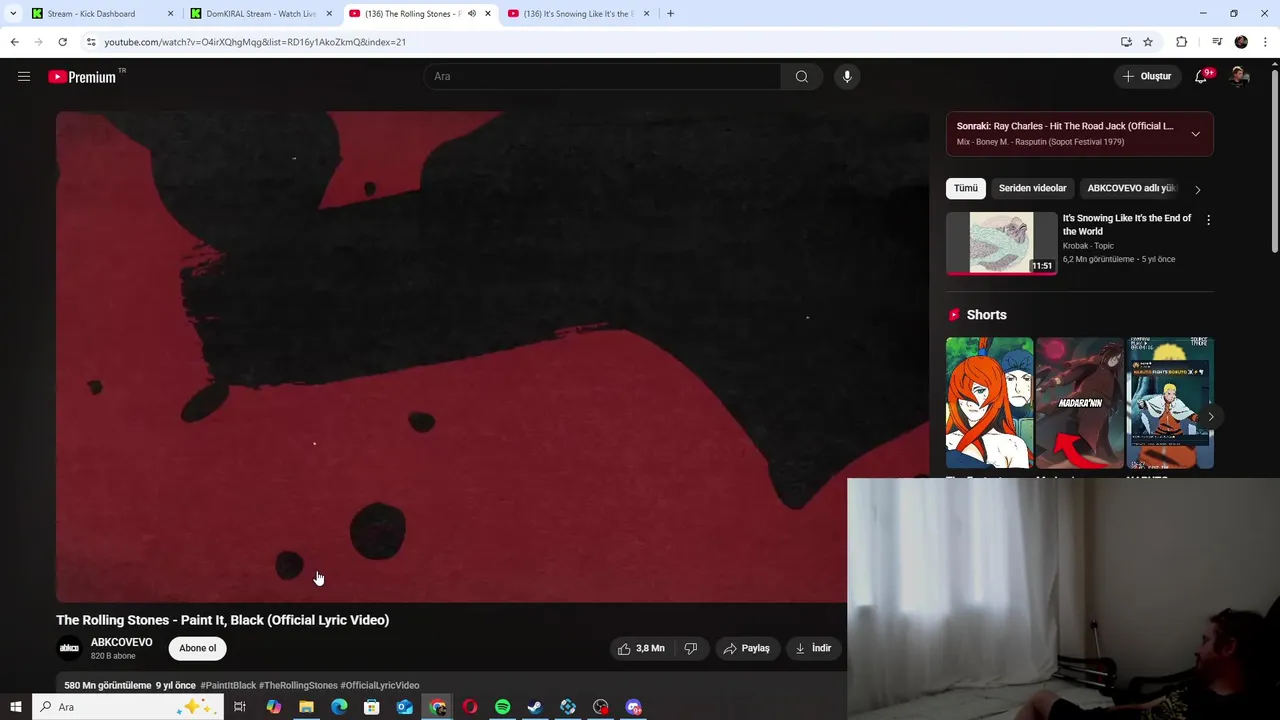This screenshot has width=1280, height=720.
Task: View site information icon in address bar
Action: pos(91,42)
